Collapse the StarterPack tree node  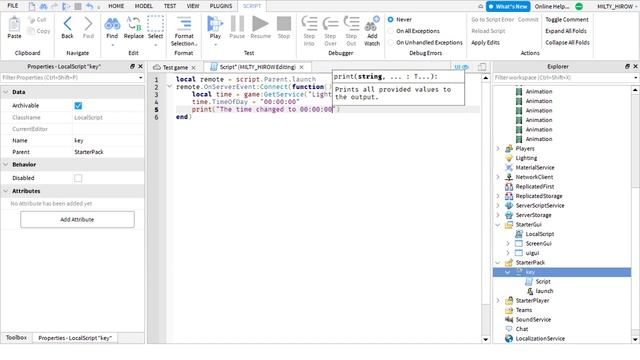coord(498,262)
